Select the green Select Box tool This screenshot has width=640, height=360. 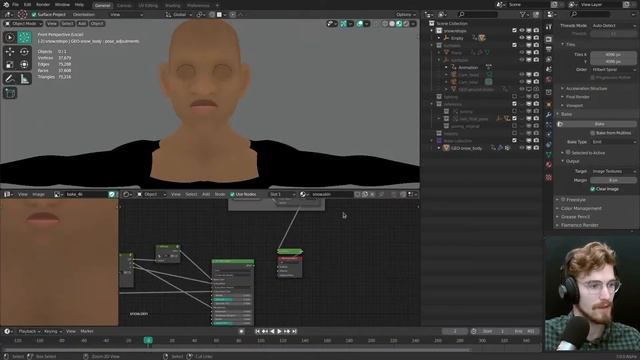(24, 37)
